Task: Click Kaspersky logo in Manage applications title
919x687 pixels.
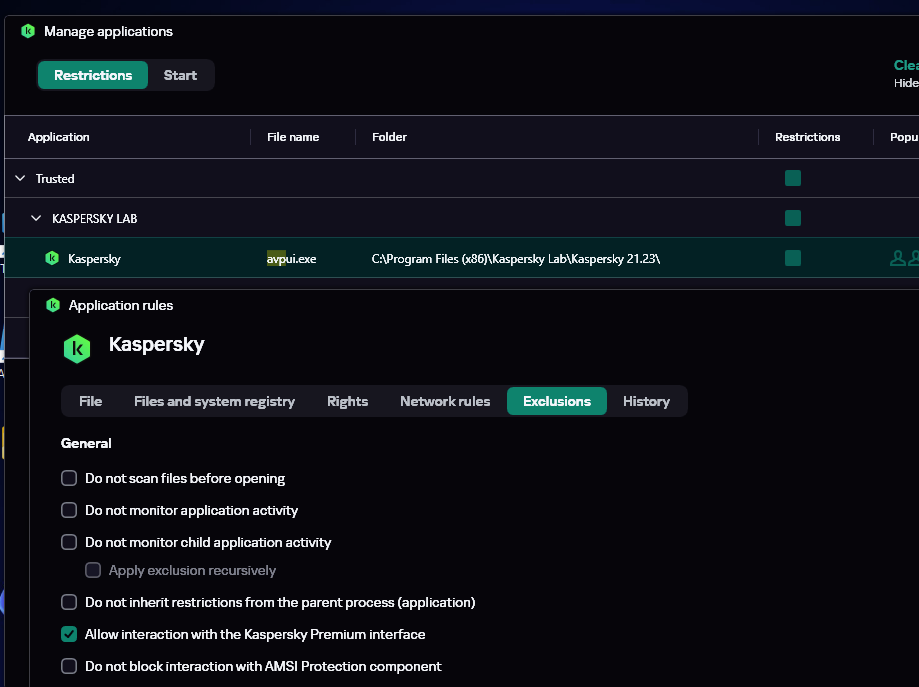Action: [28, 31]
